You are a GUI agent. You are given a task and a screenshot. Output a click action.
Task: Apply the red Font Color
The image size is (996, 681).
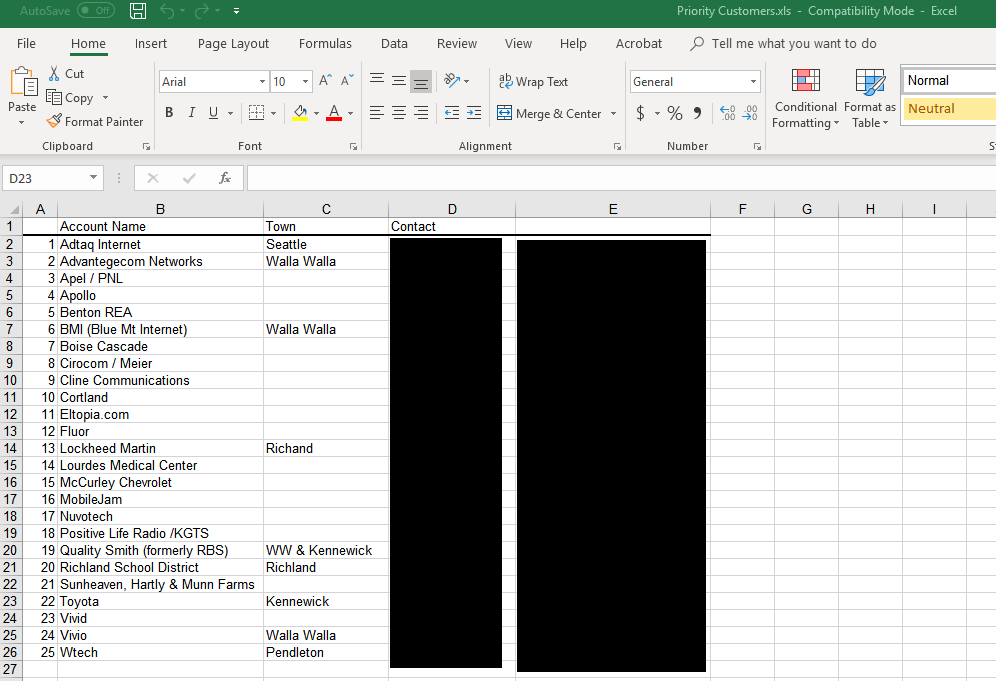[x=334, y=113]
